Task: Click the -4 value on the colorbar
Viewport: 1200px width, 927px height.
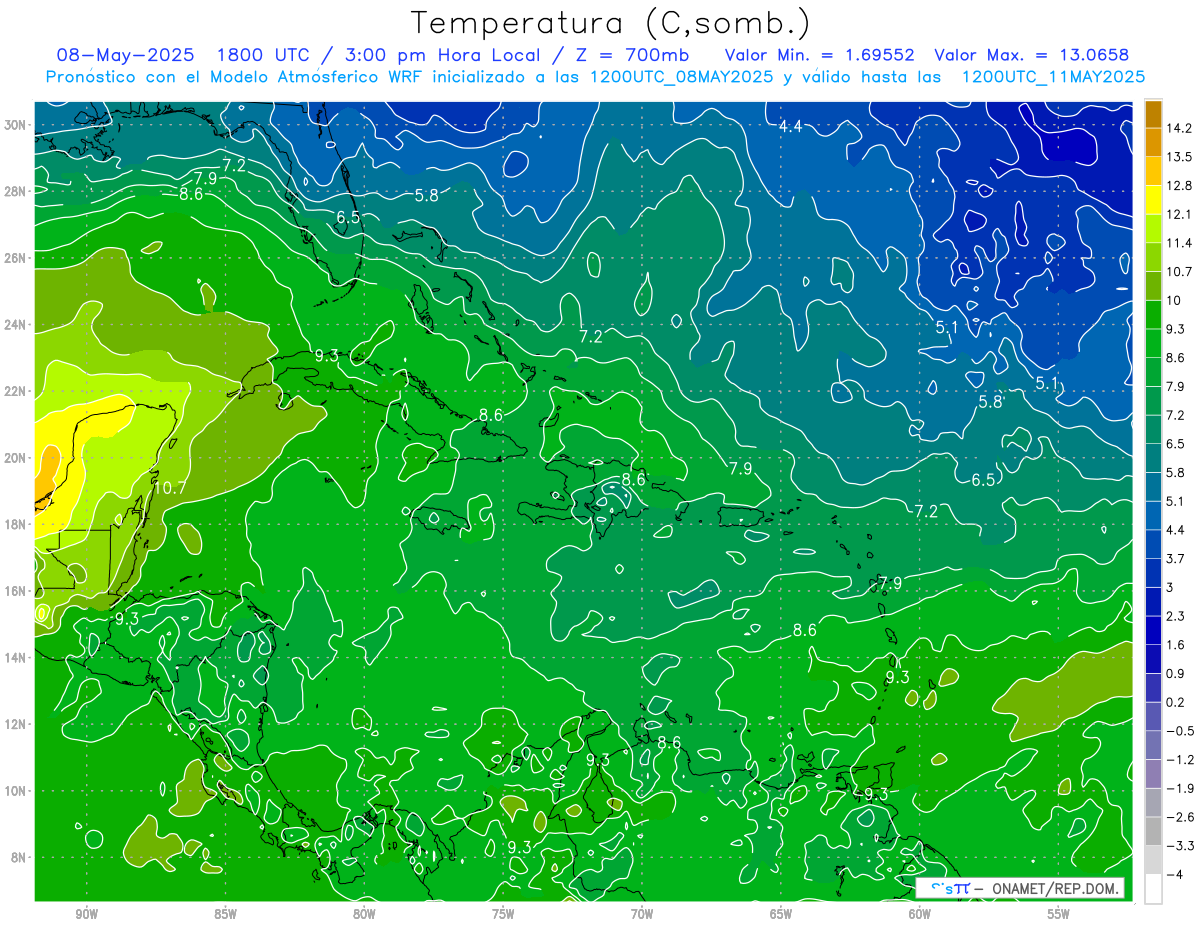Action: [1174, 874]
